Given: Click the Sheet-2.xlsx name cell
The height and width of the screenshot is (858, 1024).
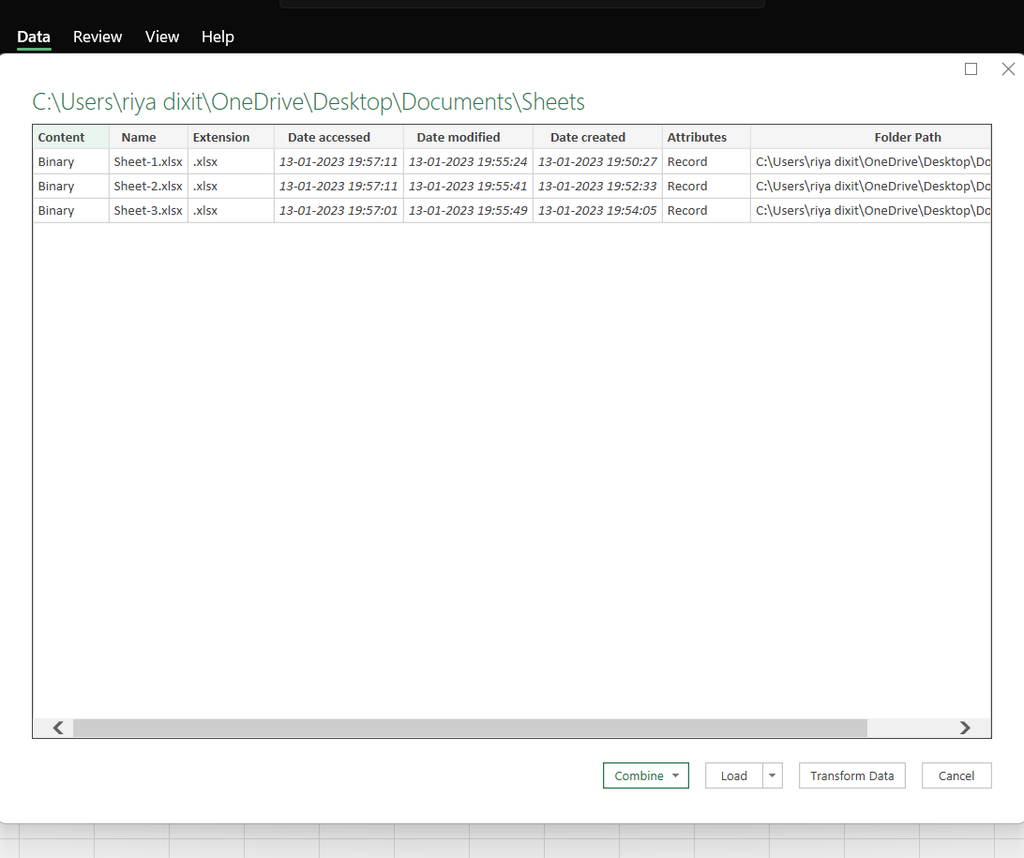Looking at the screenshot, I should click(x=148, y=186).
